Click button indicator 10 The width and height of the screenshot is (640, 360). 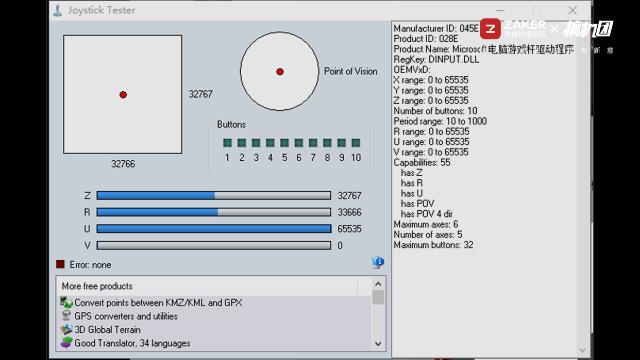(356, 142)
